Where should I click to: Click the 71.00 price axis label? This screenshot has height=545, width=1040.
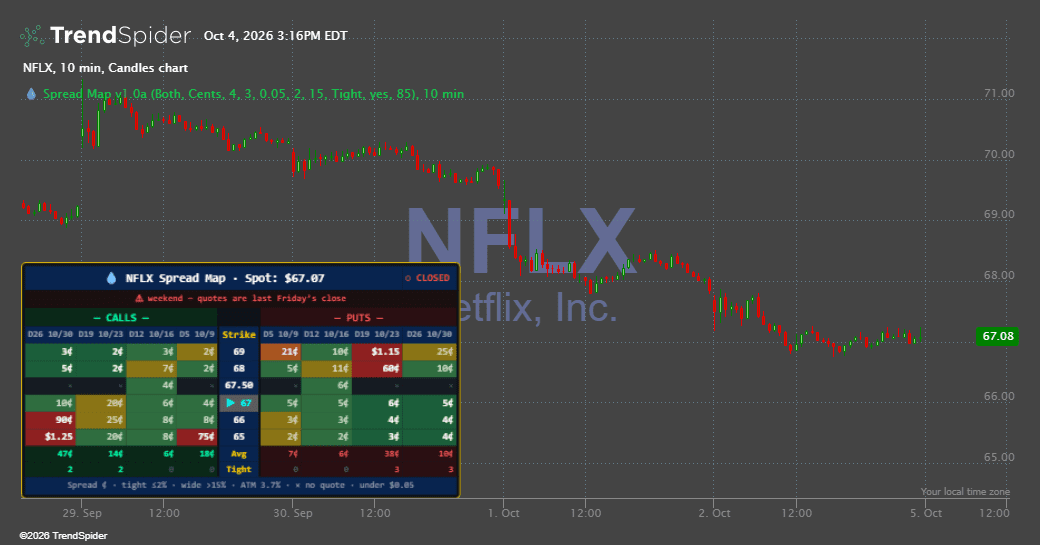coord(999,93)
